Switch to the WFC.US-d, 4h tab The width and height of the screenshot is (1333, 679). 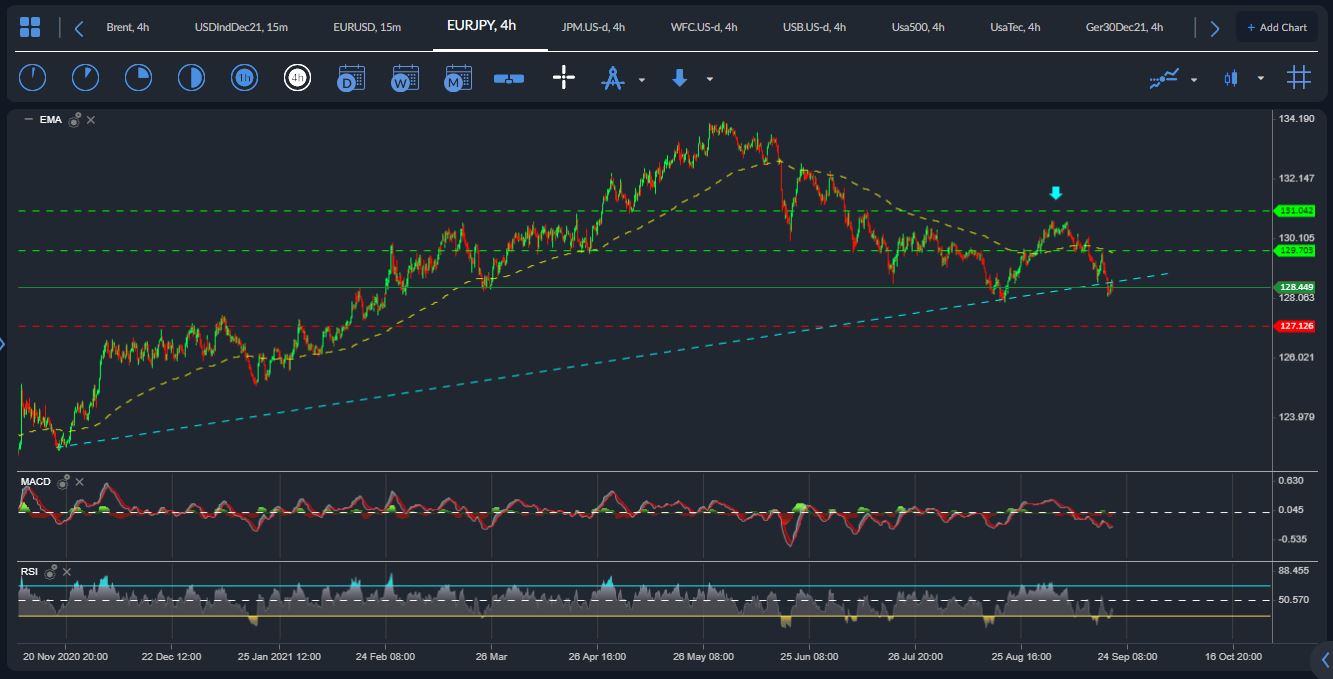coord(704,27)
